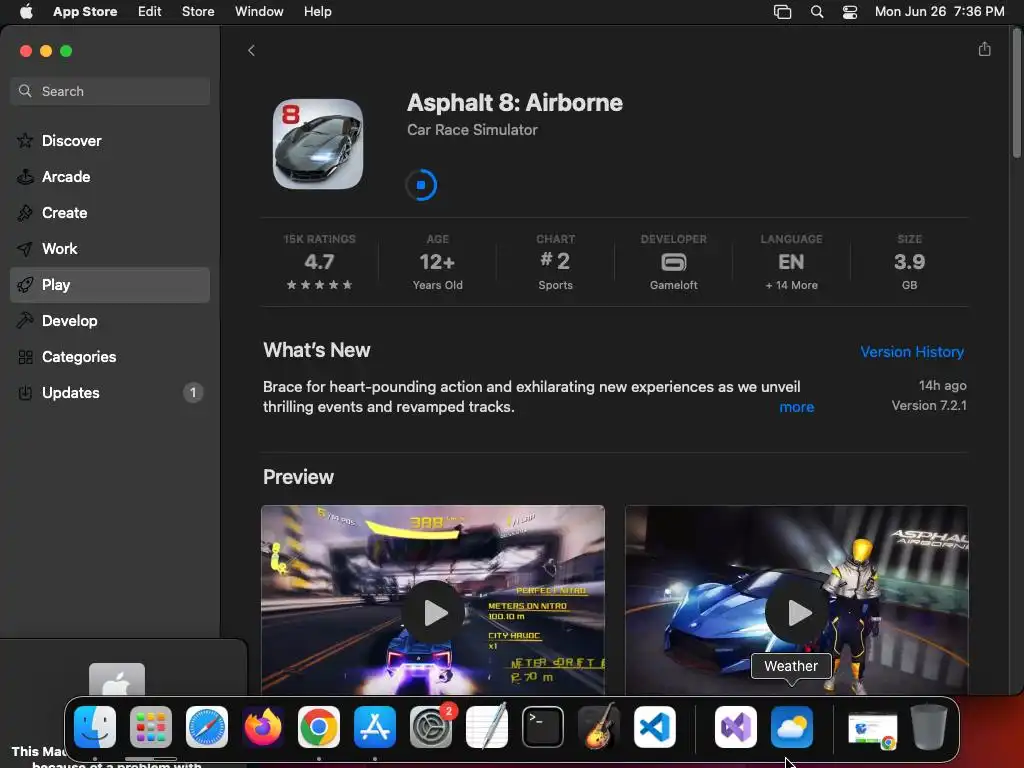Open the Arcade section
The width and height of the screenshot is (1024, 768).
click(x=110, y=176)
